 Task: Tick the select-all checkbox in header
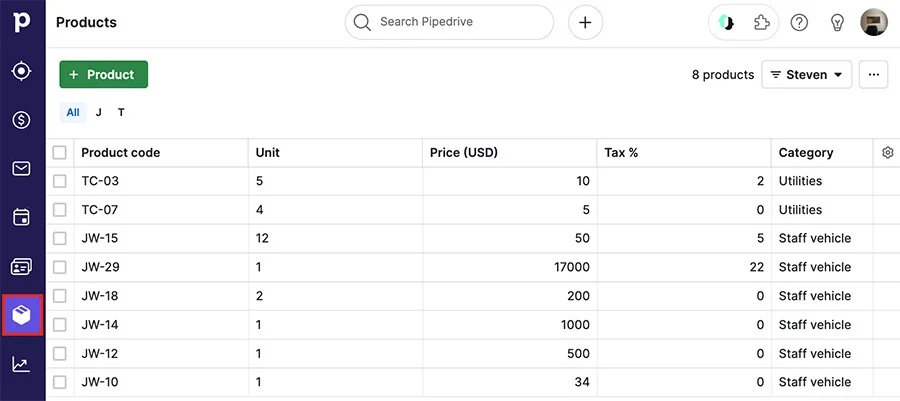click(x=60, y=153)
